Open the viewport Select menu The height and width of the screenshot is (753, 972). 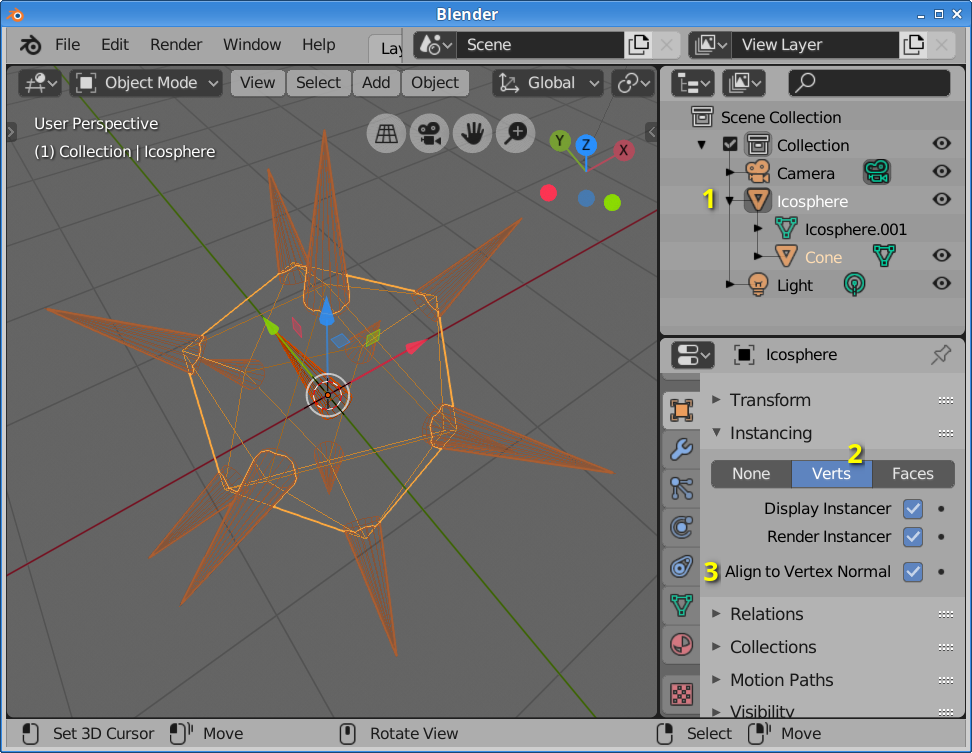318,82
